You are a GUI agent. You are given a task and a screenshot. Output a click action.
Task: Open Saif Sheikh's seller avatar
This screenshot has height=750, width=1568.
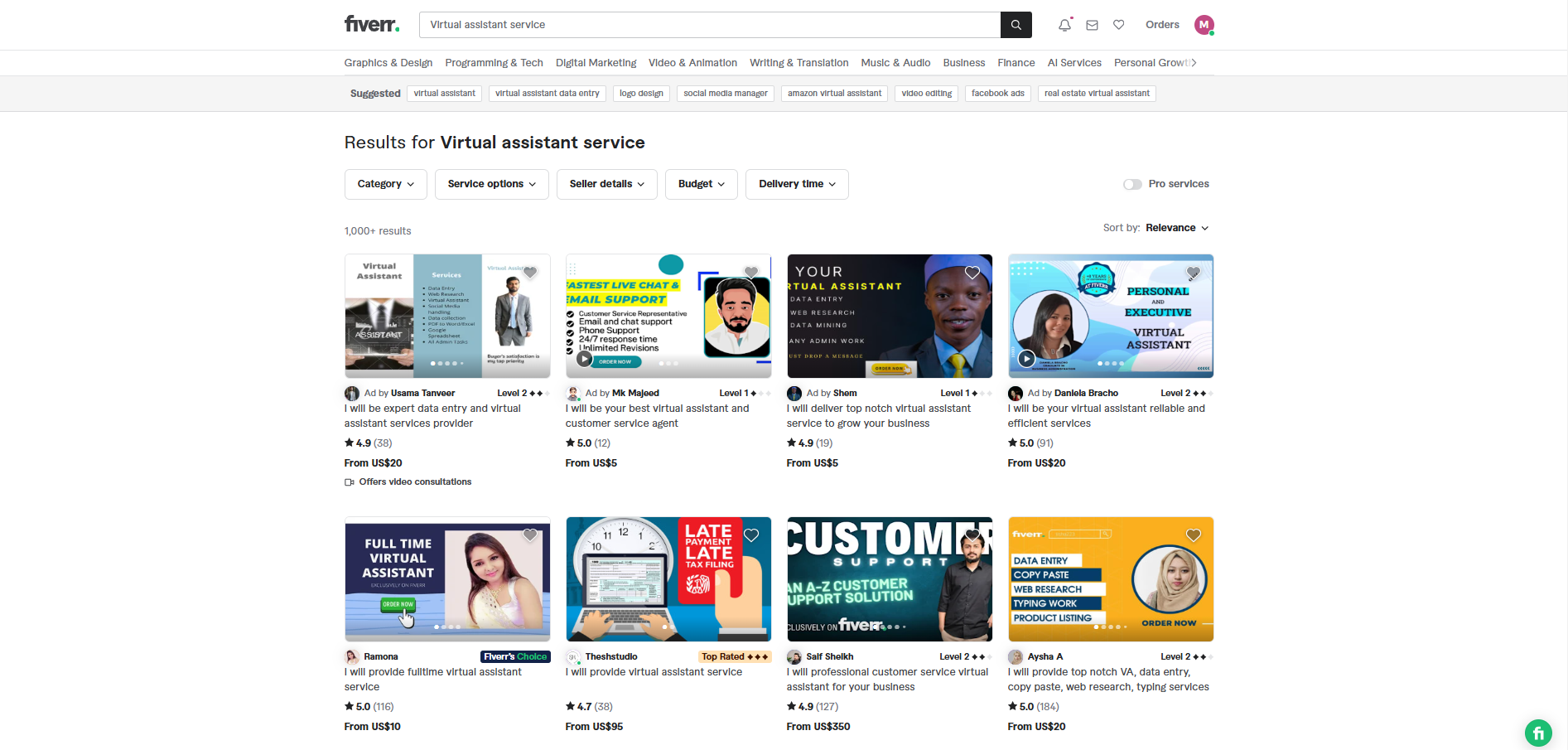pyautogui.click(x=794, y=657)
